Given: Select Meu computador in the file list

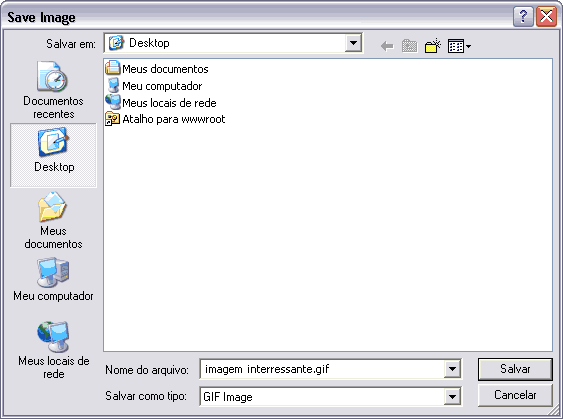Looking at the screenshot, I should tap(154, 85).
